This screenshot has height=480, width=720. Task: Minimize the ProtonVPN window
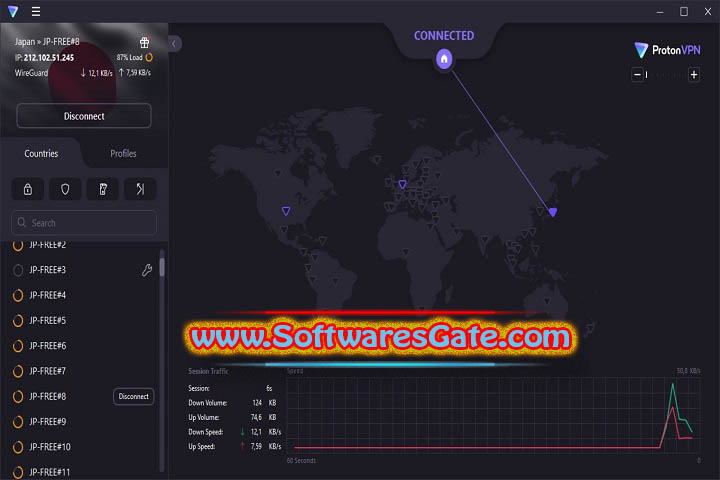coord(660,12)
